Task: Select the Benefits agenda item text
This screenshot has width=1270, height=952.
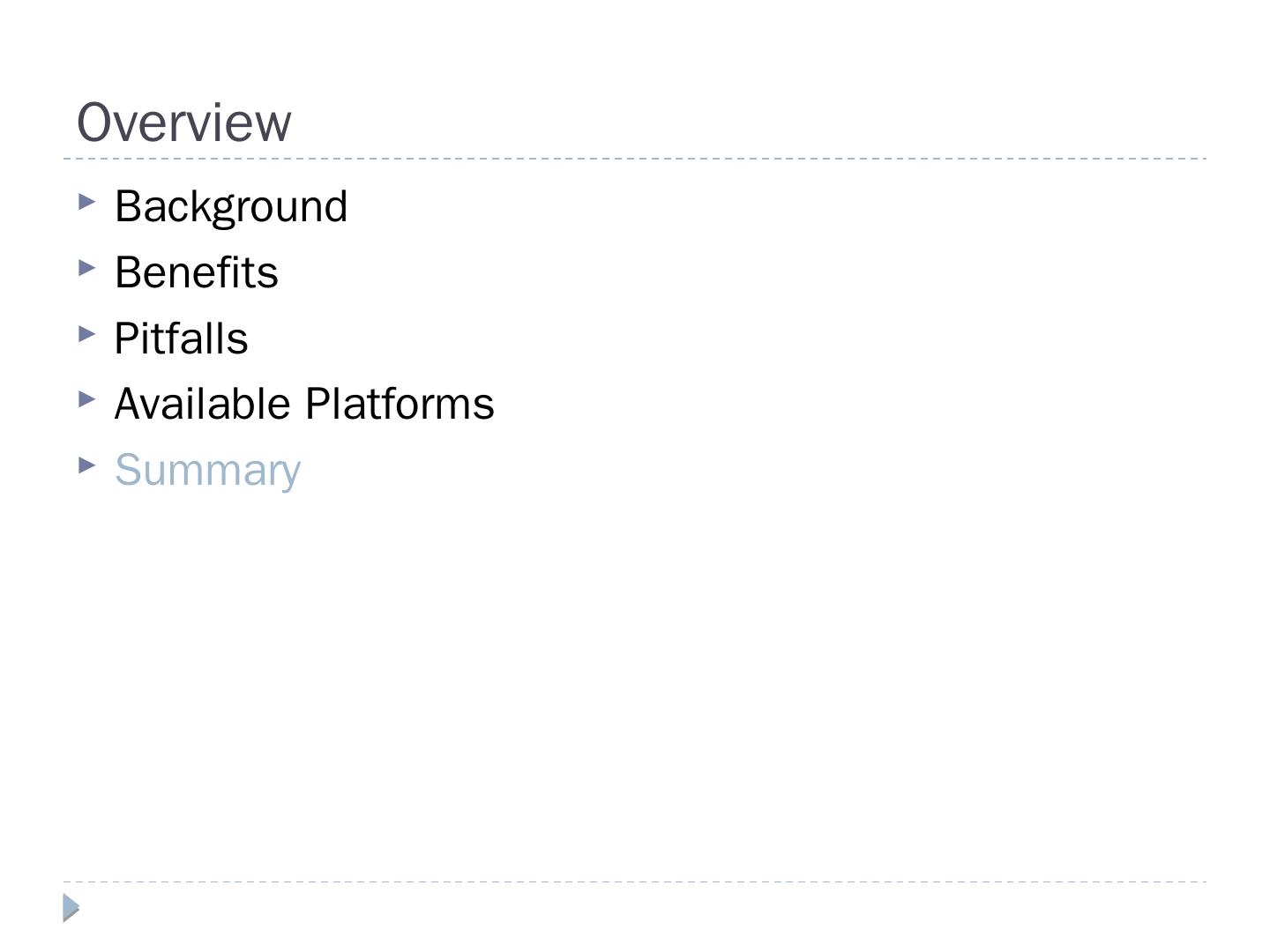Action: pyautogui.click(x=197, y=272)
